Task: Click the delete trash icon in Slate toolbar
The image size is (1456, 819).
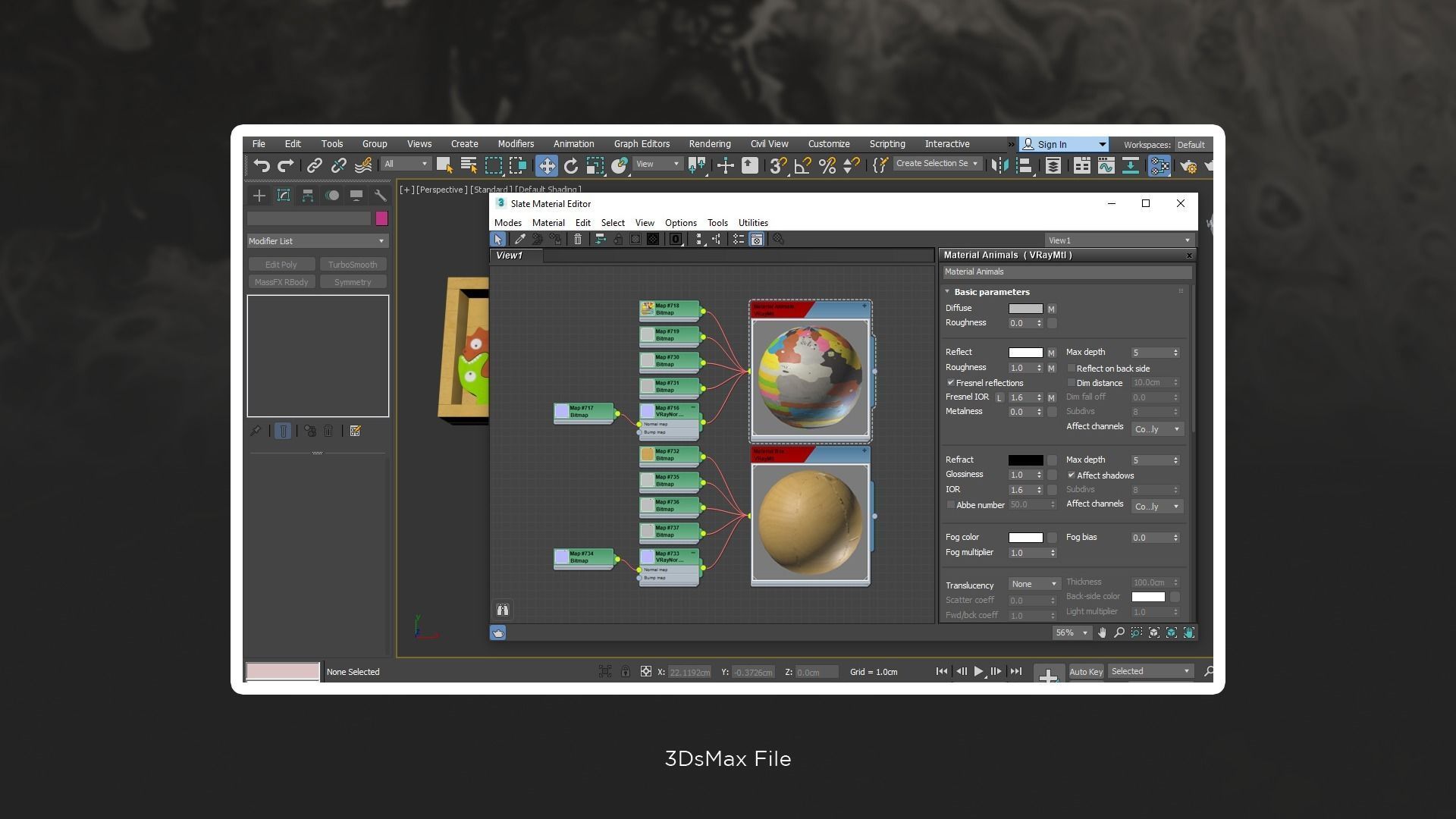Action: 578,240
